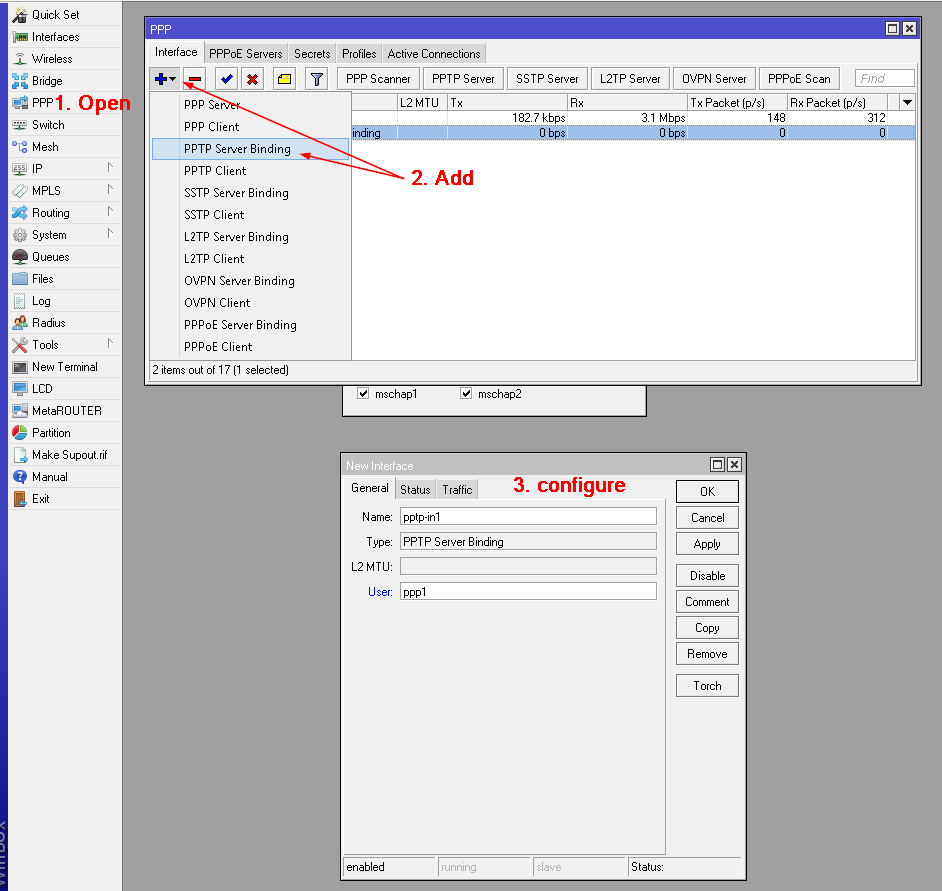Click the OVPN Server button
This screenshot has width=942, height=891.
coord(714,79)
